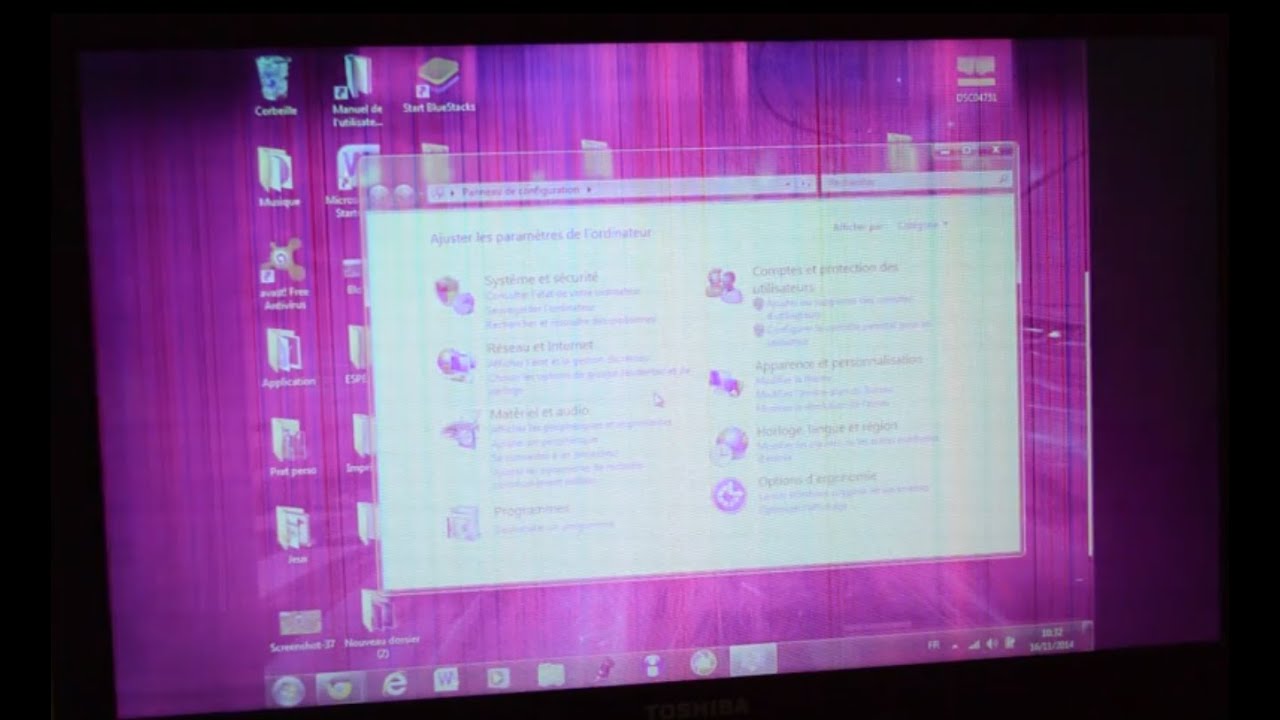Select the Application folder on the desktop
This screenshot has width=1280, height=720.
[288, 359]
